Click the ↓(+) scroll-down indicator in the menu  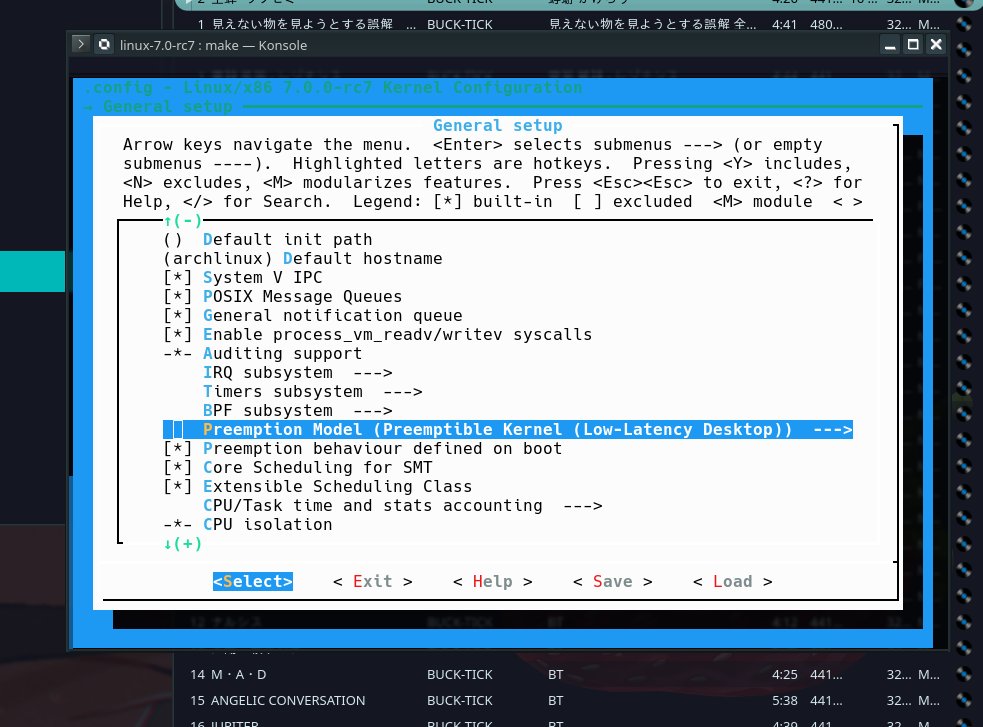click(x=184, y=544)
